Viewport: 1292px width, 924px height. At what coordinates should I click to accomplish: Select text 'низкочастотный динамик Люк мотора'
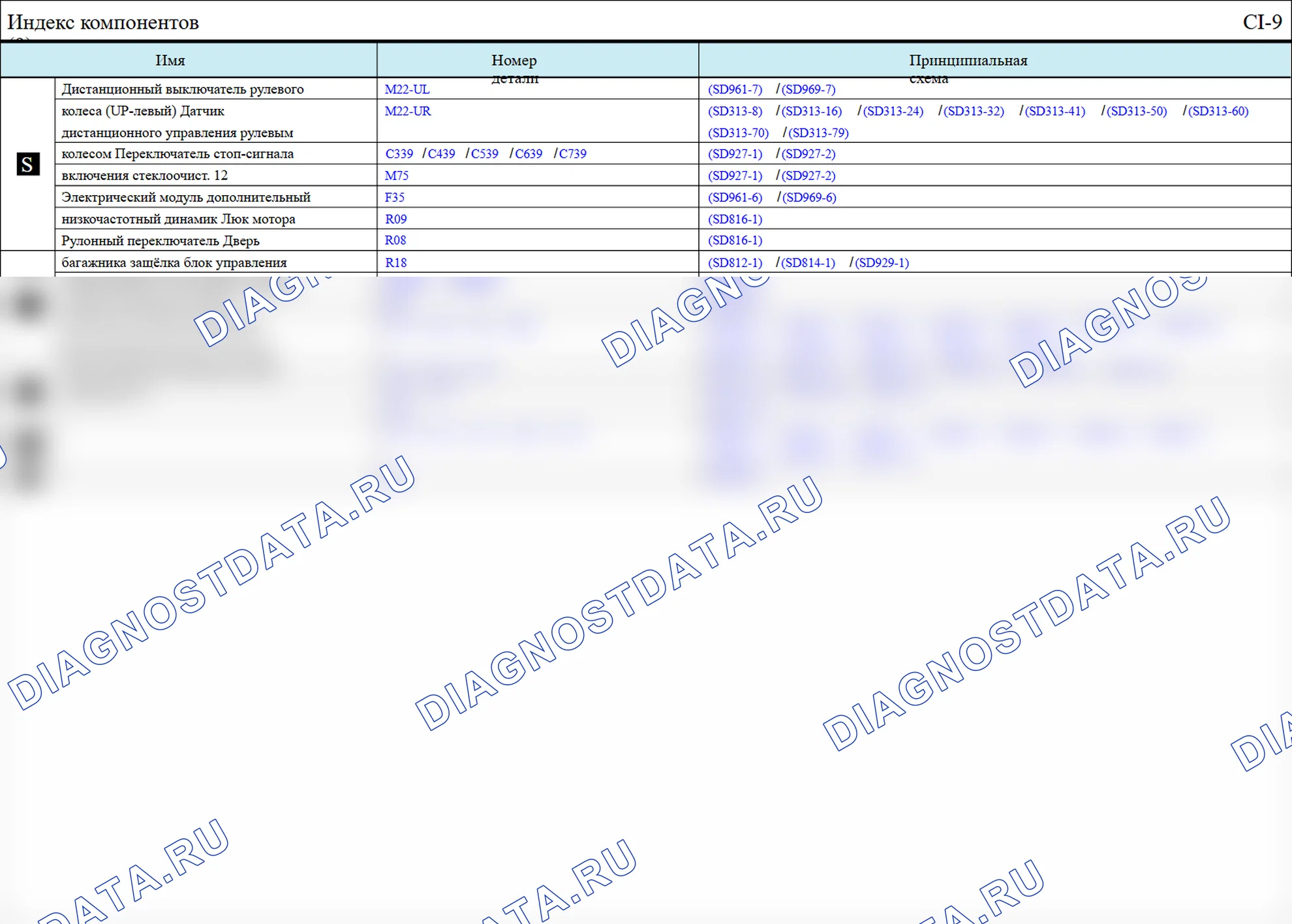click(x=178, y=219)
